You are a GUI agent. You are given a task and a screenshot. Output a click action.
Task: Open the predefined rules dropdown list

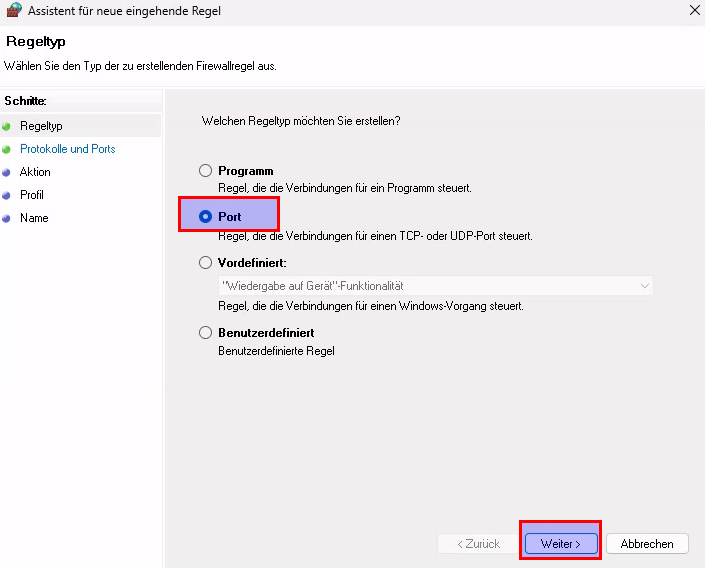pos(435,286)
